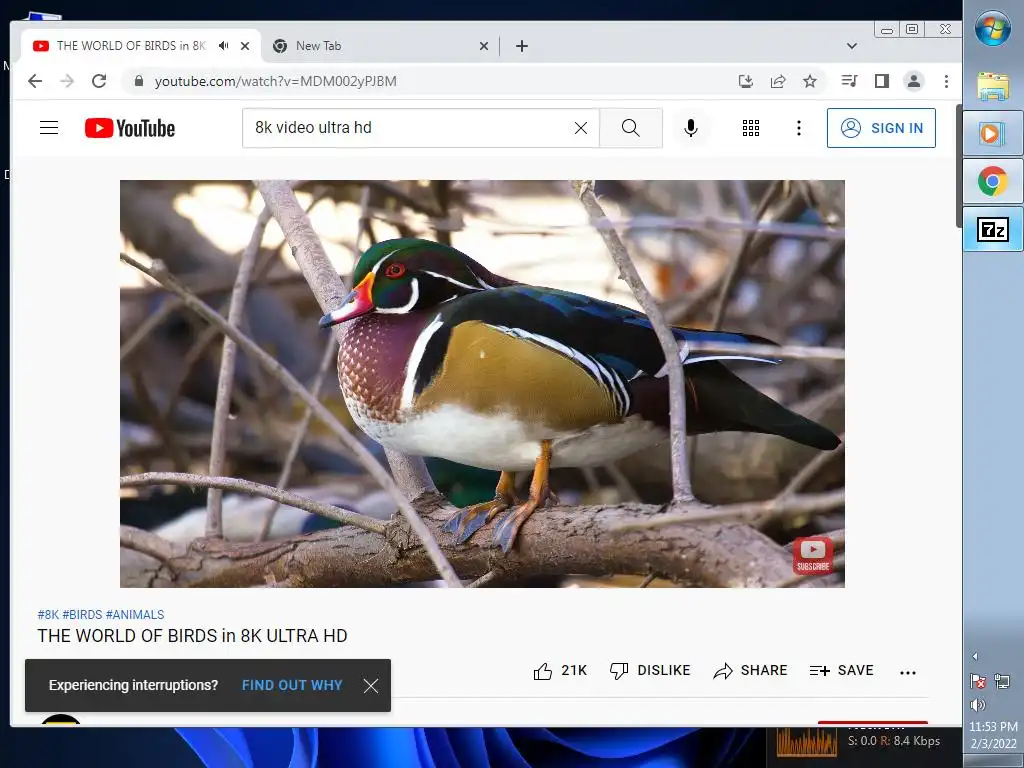Share the video
Image resolution: width=1024 pixels, height=768 pixels.
[750, 671]
